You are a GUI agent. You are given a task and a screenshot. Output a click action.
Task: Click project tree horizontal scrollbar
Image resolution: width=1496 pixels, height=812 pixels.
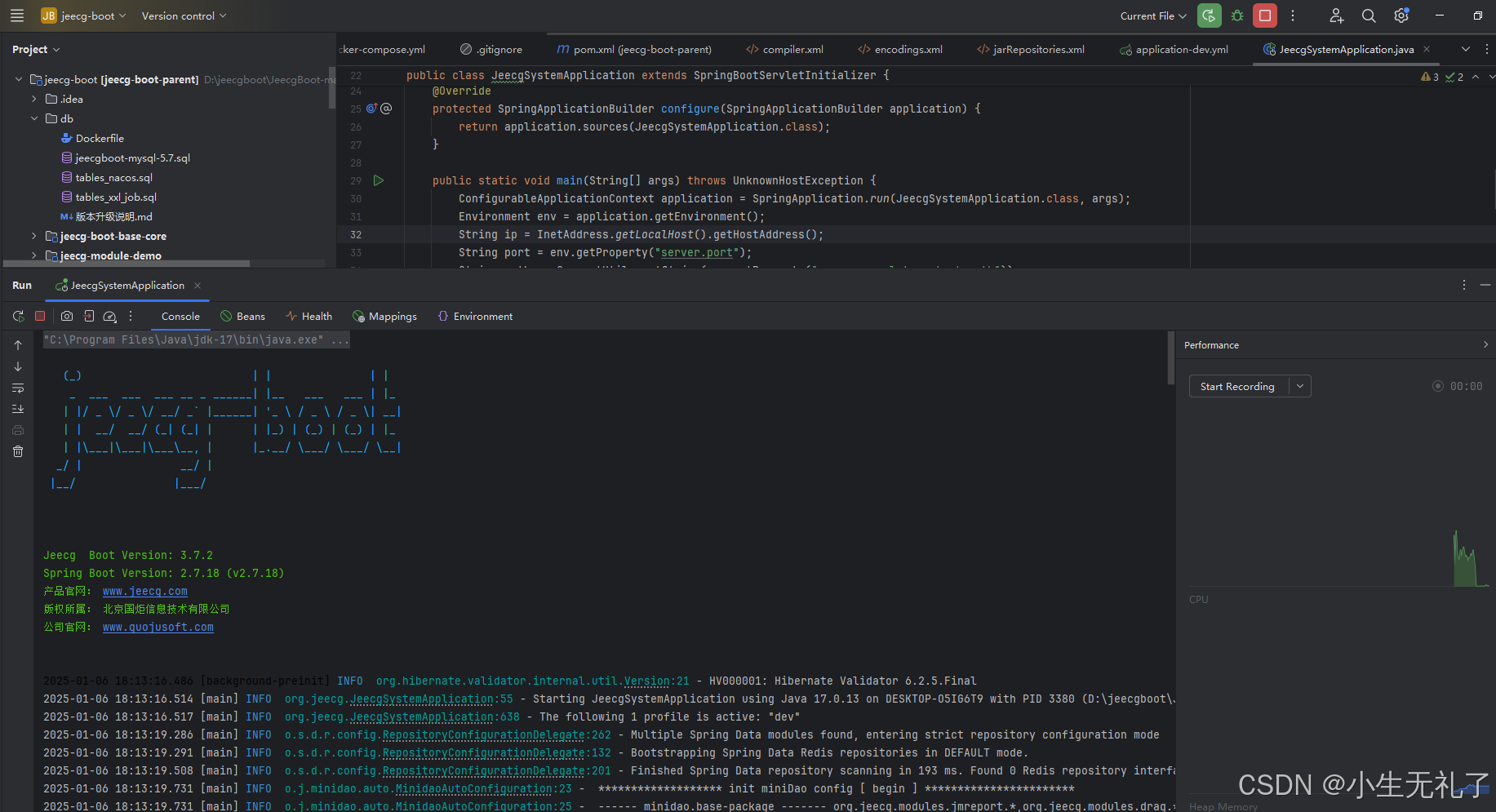point(127,264)
